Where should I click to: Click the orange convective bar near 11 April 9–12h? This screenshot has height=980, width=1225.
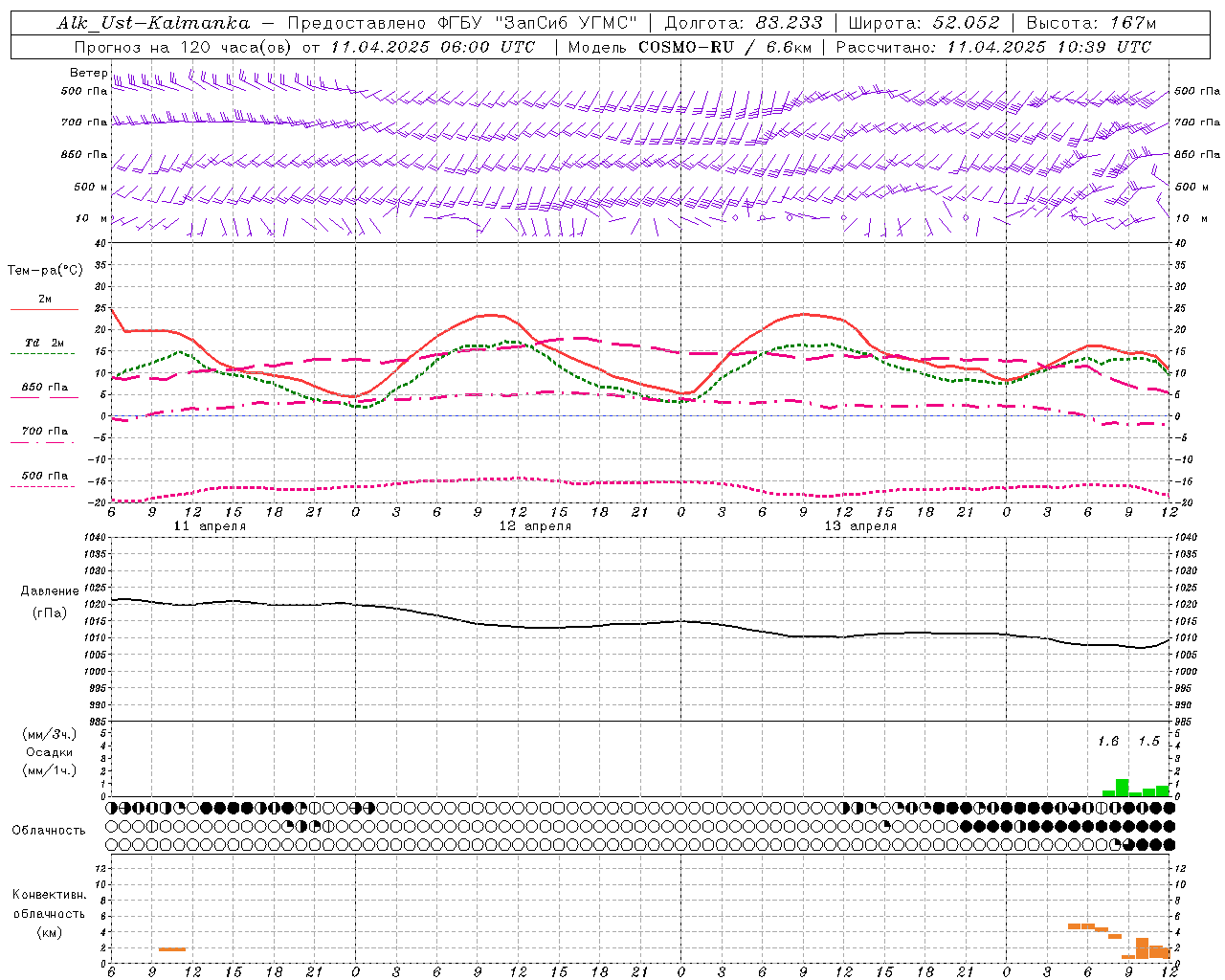(172, 949)
